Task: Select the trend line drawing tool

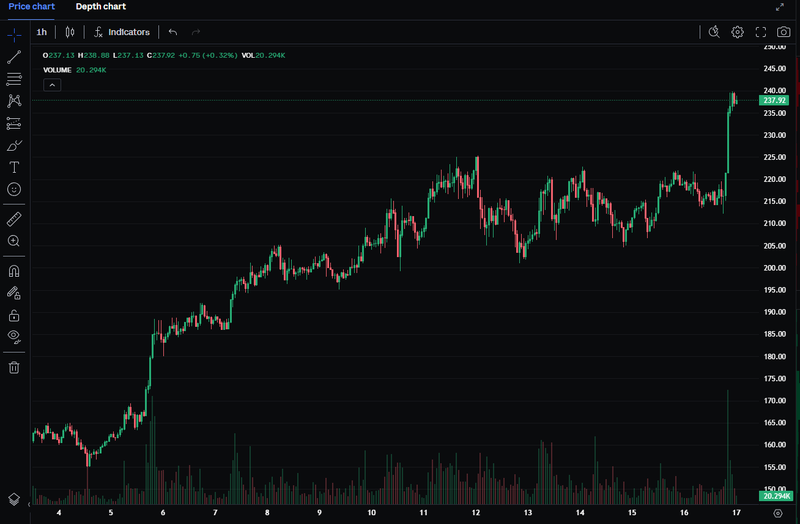Action: point(14,57)
